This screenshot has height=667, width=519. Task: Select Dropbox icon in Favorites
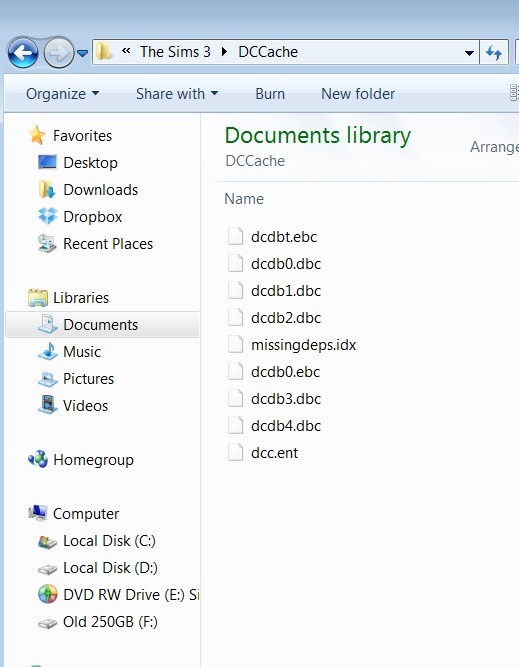[47, 216]
